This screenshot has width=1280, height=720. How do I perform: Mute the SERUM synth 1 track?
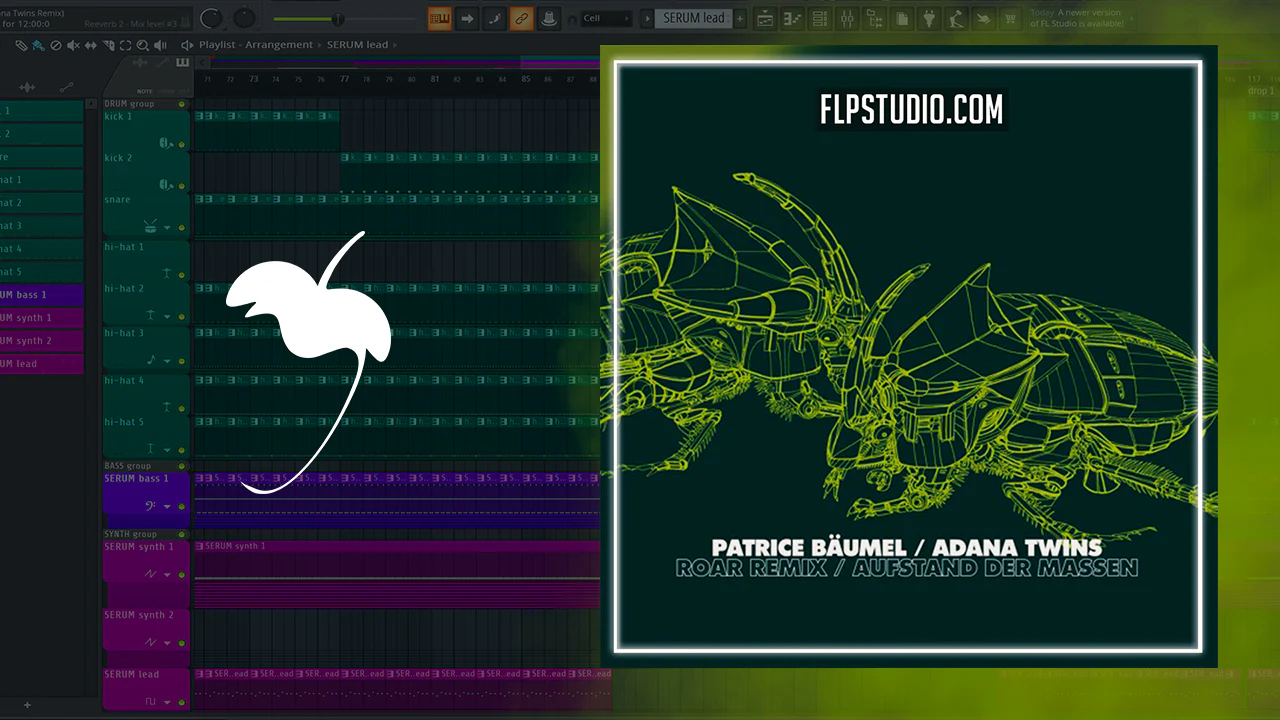pyautogui.click(x=182, y=575)
